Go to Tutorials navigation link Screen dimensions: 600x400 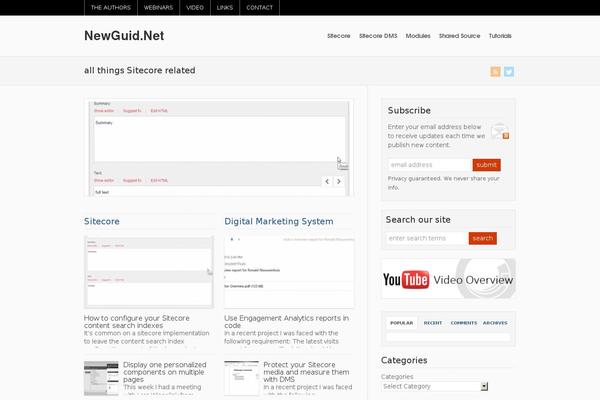pos(500,36)
